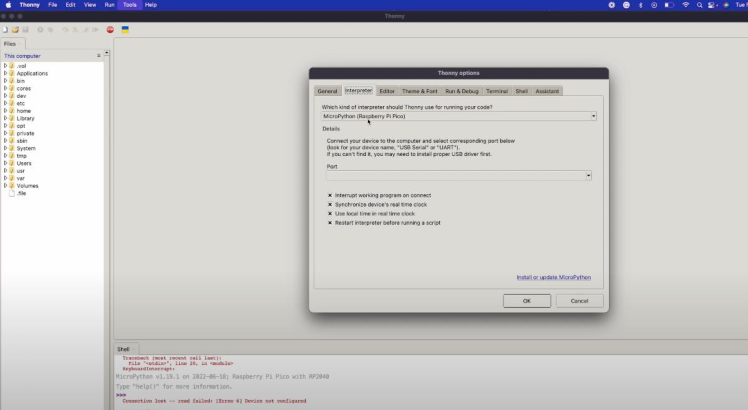748x410 pixels.
Task: Expand the Volumes folder
Action: (x=5, y=185)
